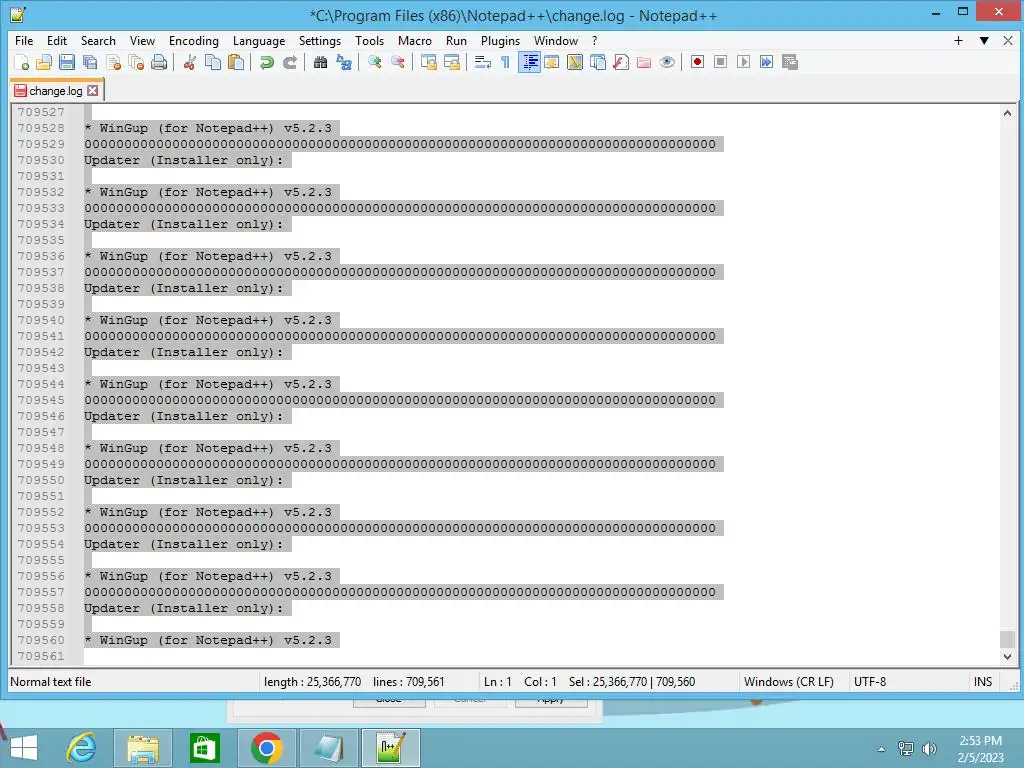Screen dimensions: 1024x768
Task: Open the Plugins menu
Action: [x=500, y=40]
